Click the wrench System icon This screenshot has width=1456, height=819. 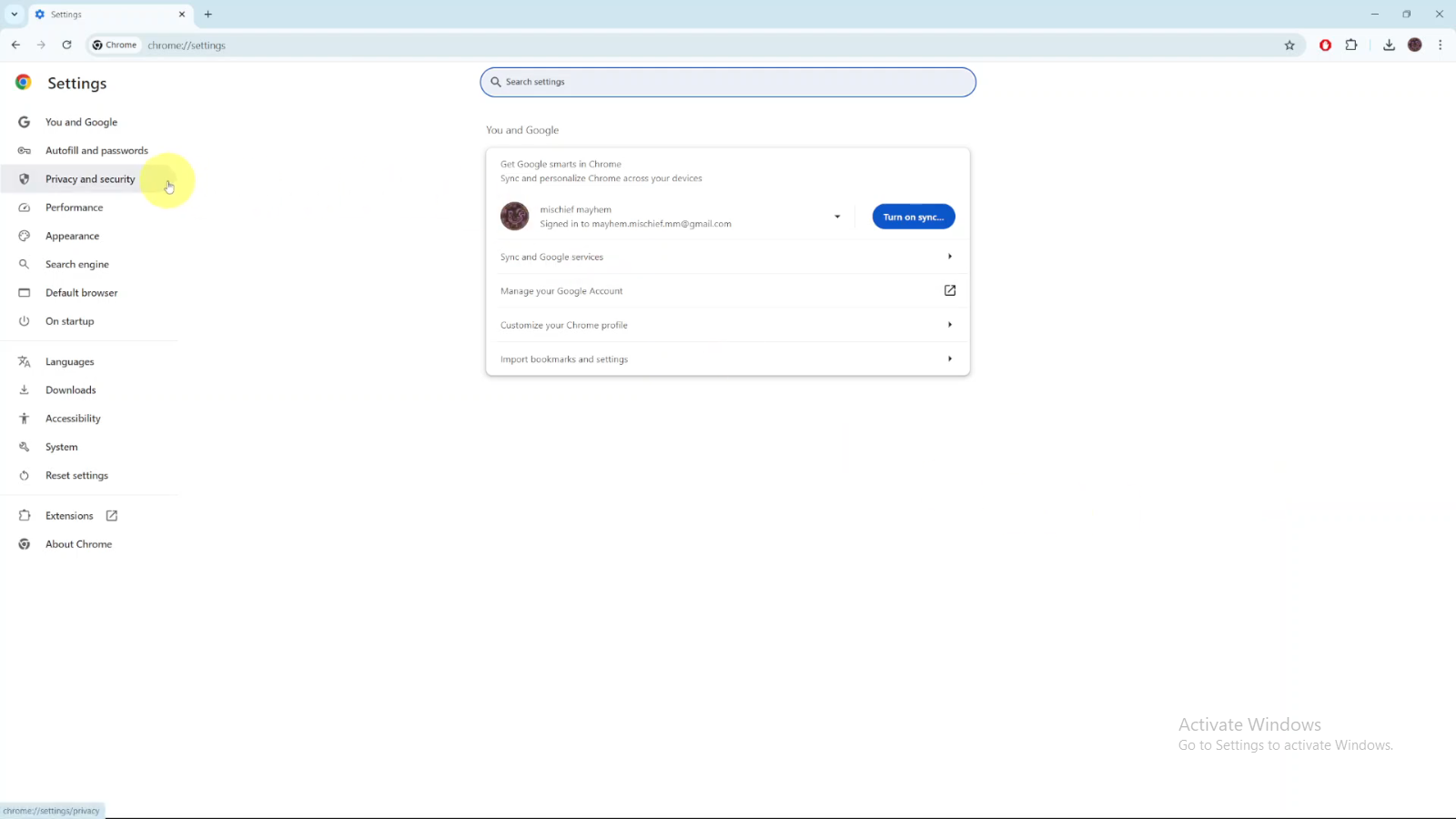[25, 447]
